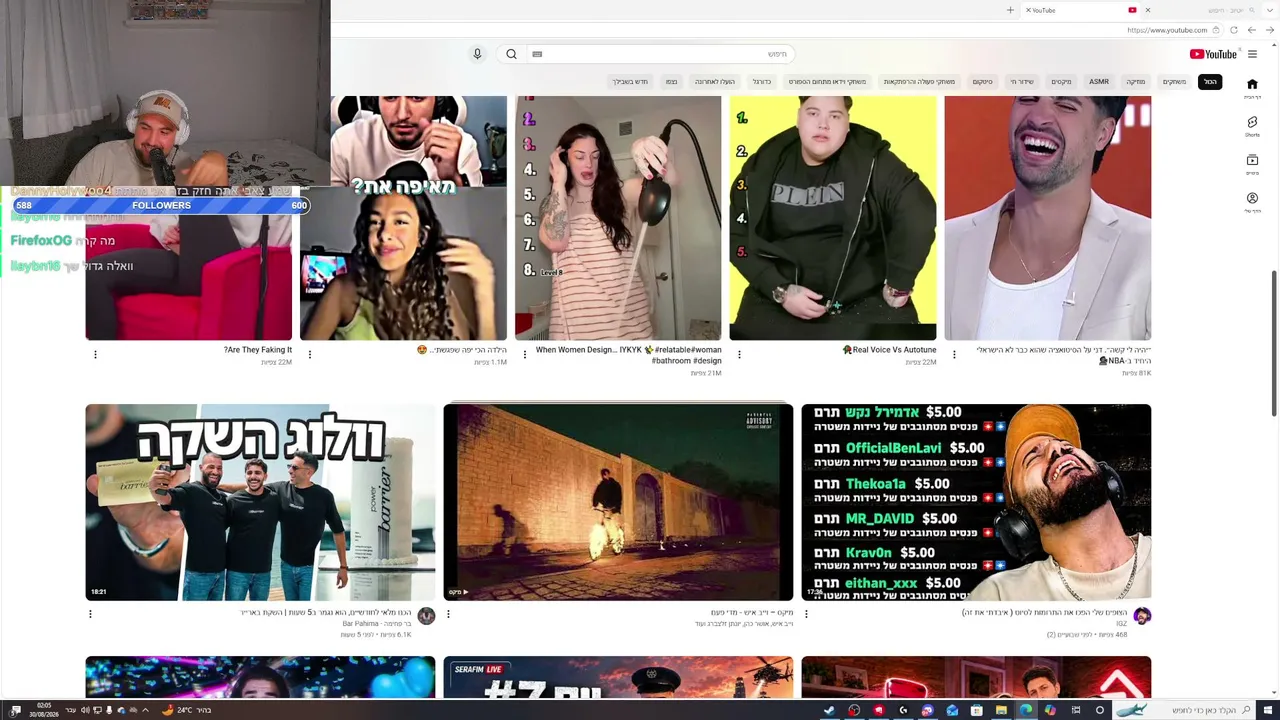This screenshot has height=720, width=1280.
Task: Click the magnifier search button
Action: (511, 54)
